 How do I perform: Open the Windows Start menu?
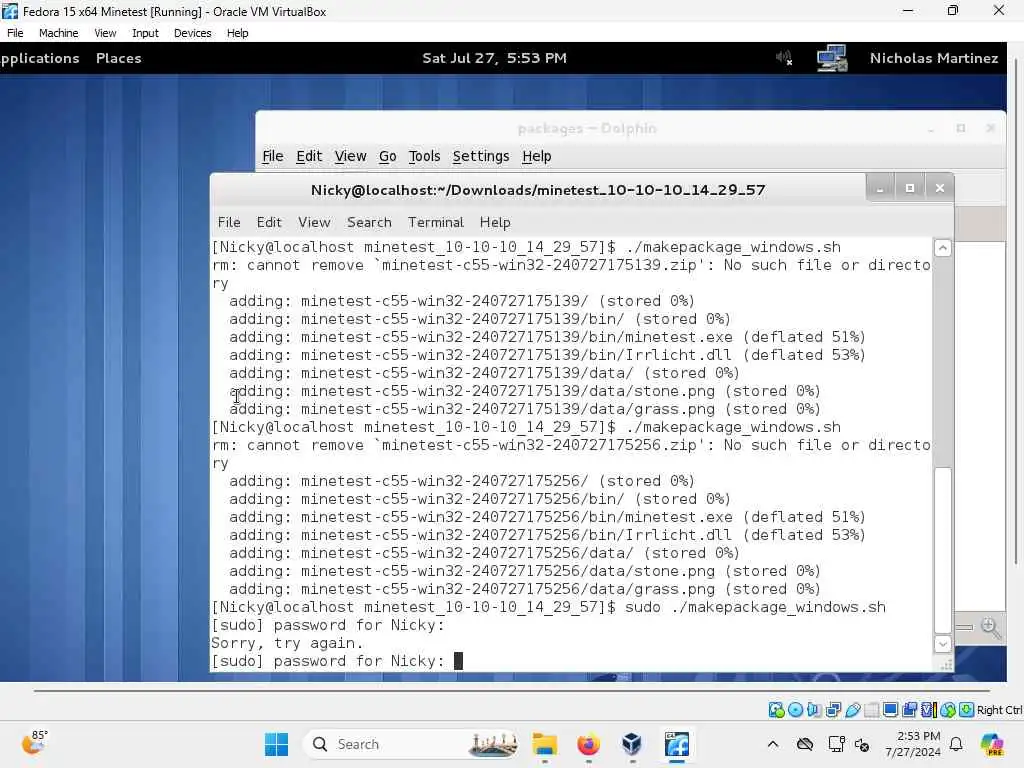click(276, 744)
